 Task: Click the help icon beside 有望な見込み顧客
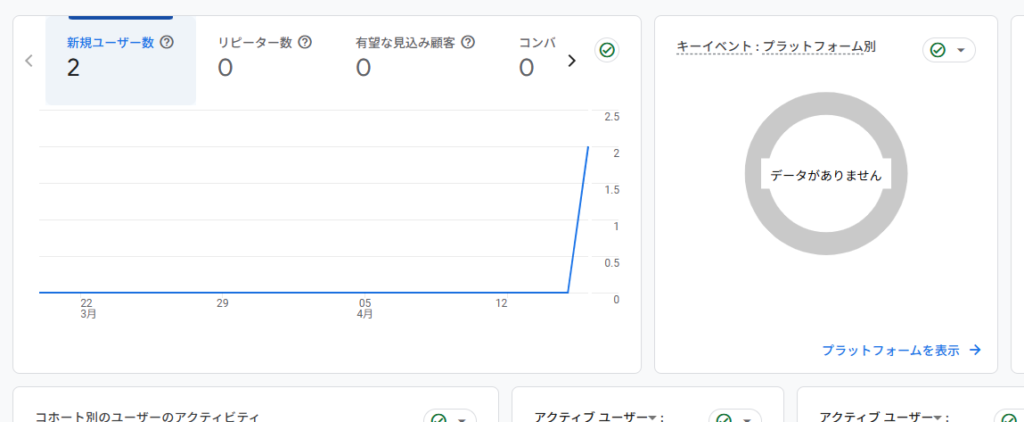(x=467, y=42)
